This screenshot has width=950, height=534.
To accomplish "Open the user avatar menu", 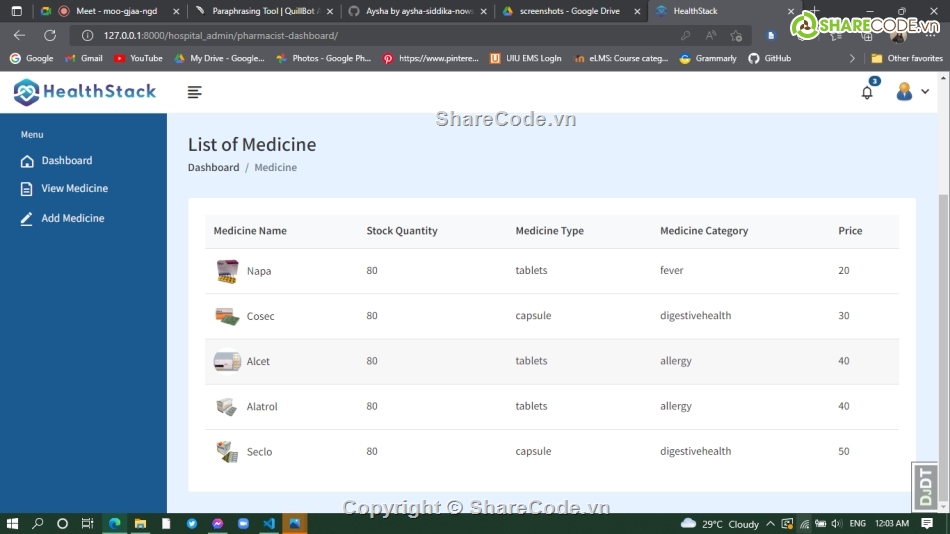I will tap(904, 92).
